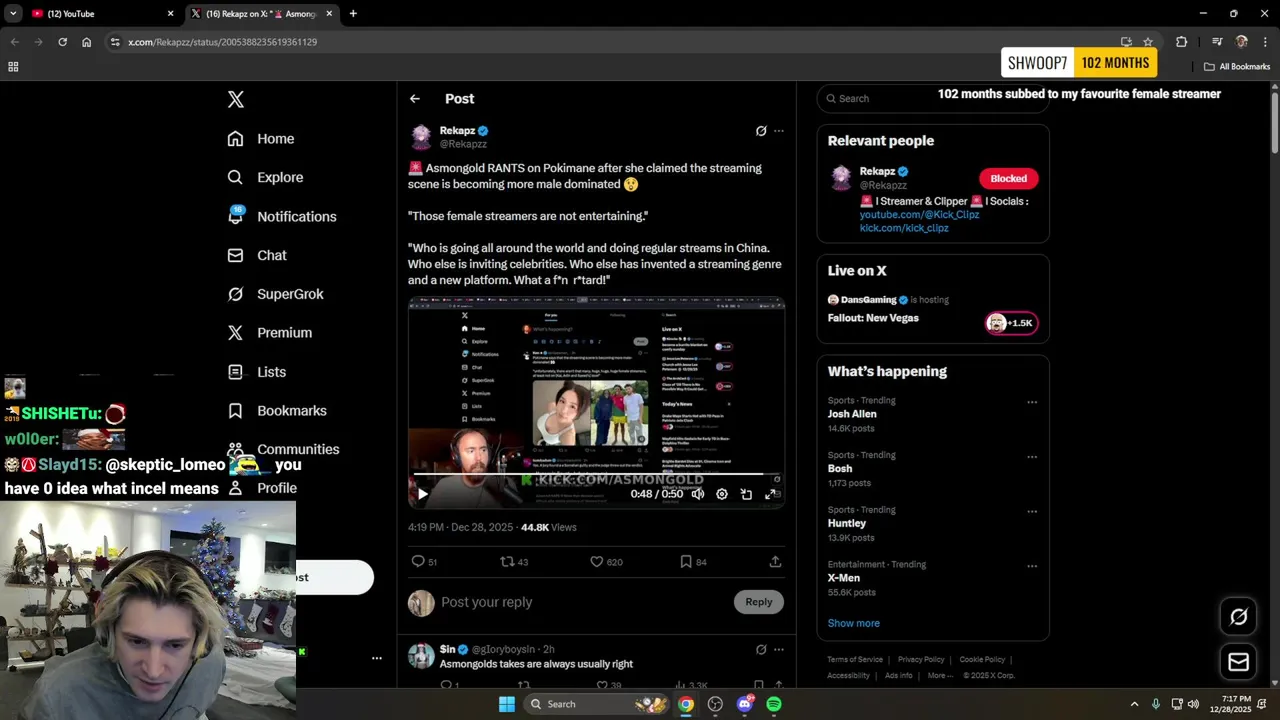Click the repost icon with 43
This screenshot has width=1280, height=720.
(x=507, y=562)
